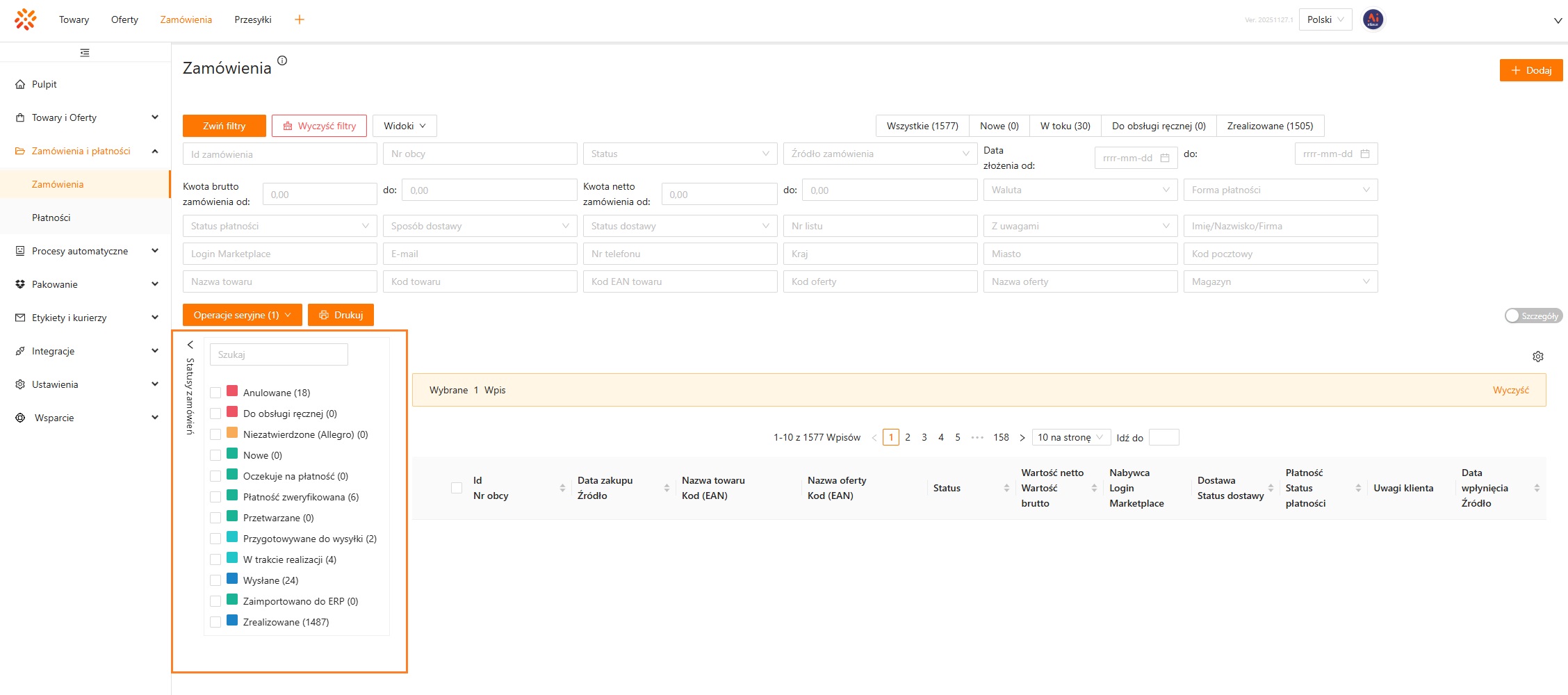The width and height of the screenshot is (1568, 695).
Task: Click the Wyczyść link in selection bar
Action: coord(1510,390)
